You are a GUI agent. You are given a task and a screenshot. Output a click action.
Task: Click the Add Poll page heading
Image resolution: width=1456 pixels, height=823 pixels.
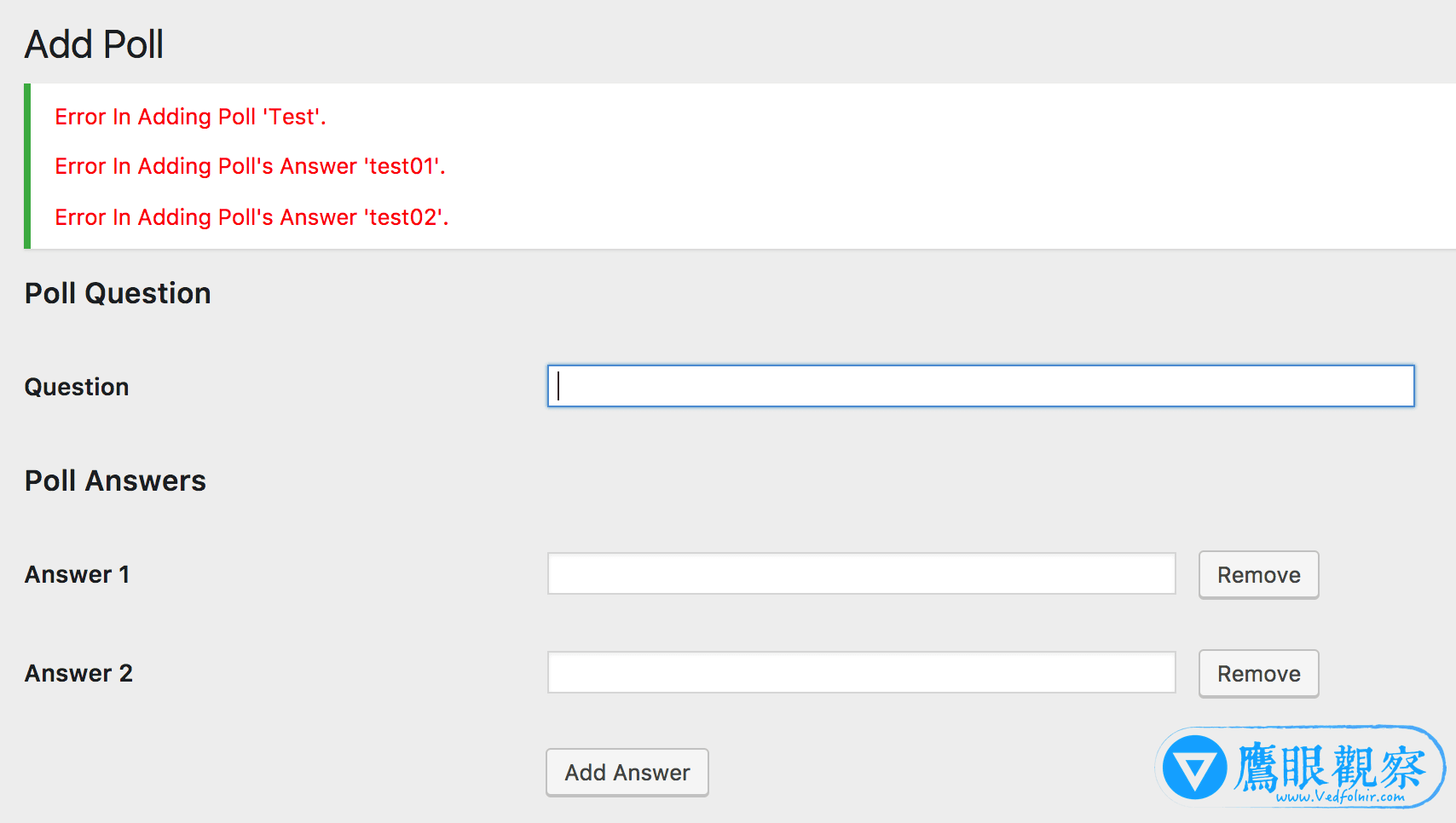pyautogui.click(x=94, y=44)
